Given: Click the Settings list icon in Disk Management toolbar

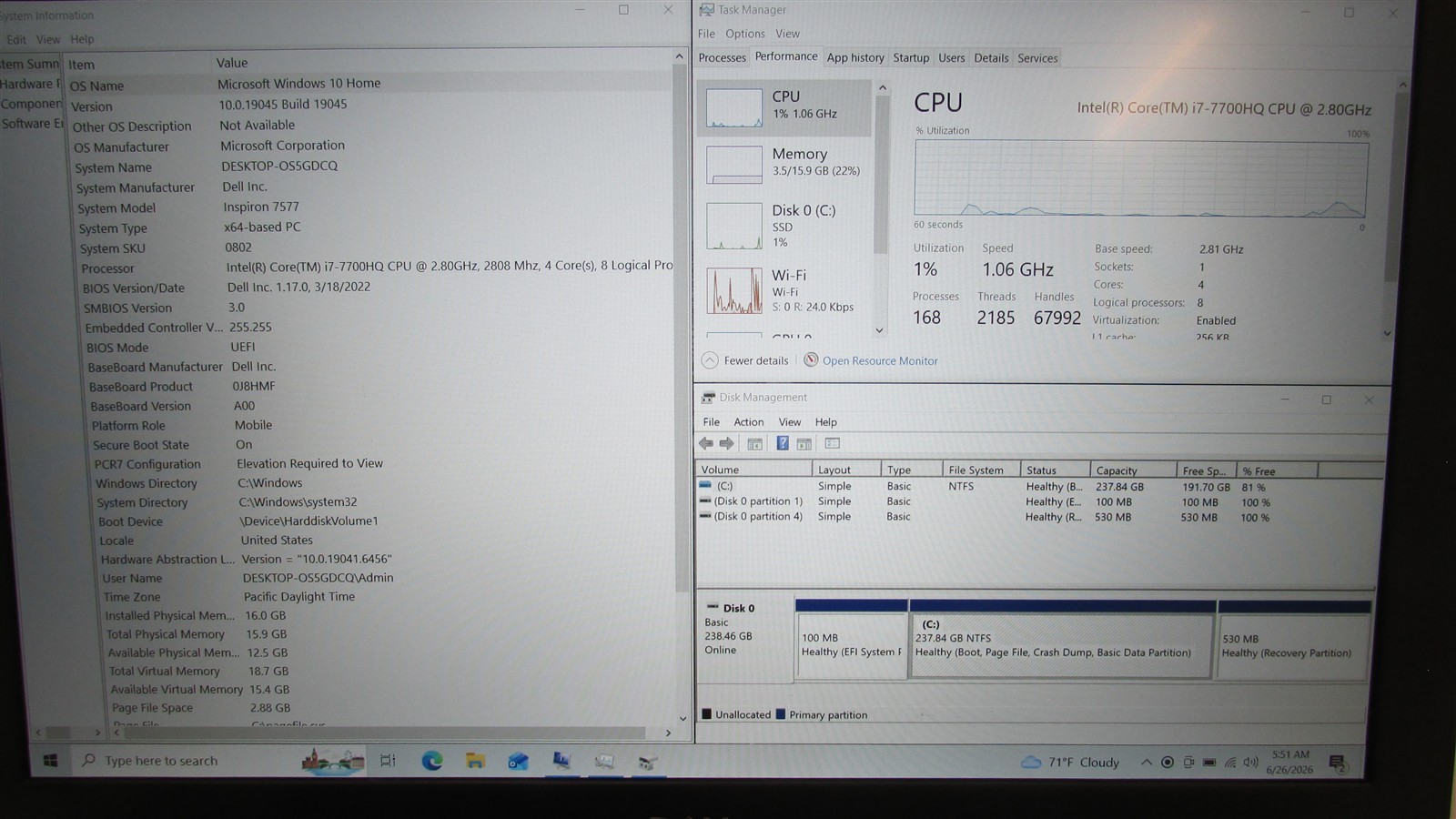Looking at the screenshot, I should point(832,443).
